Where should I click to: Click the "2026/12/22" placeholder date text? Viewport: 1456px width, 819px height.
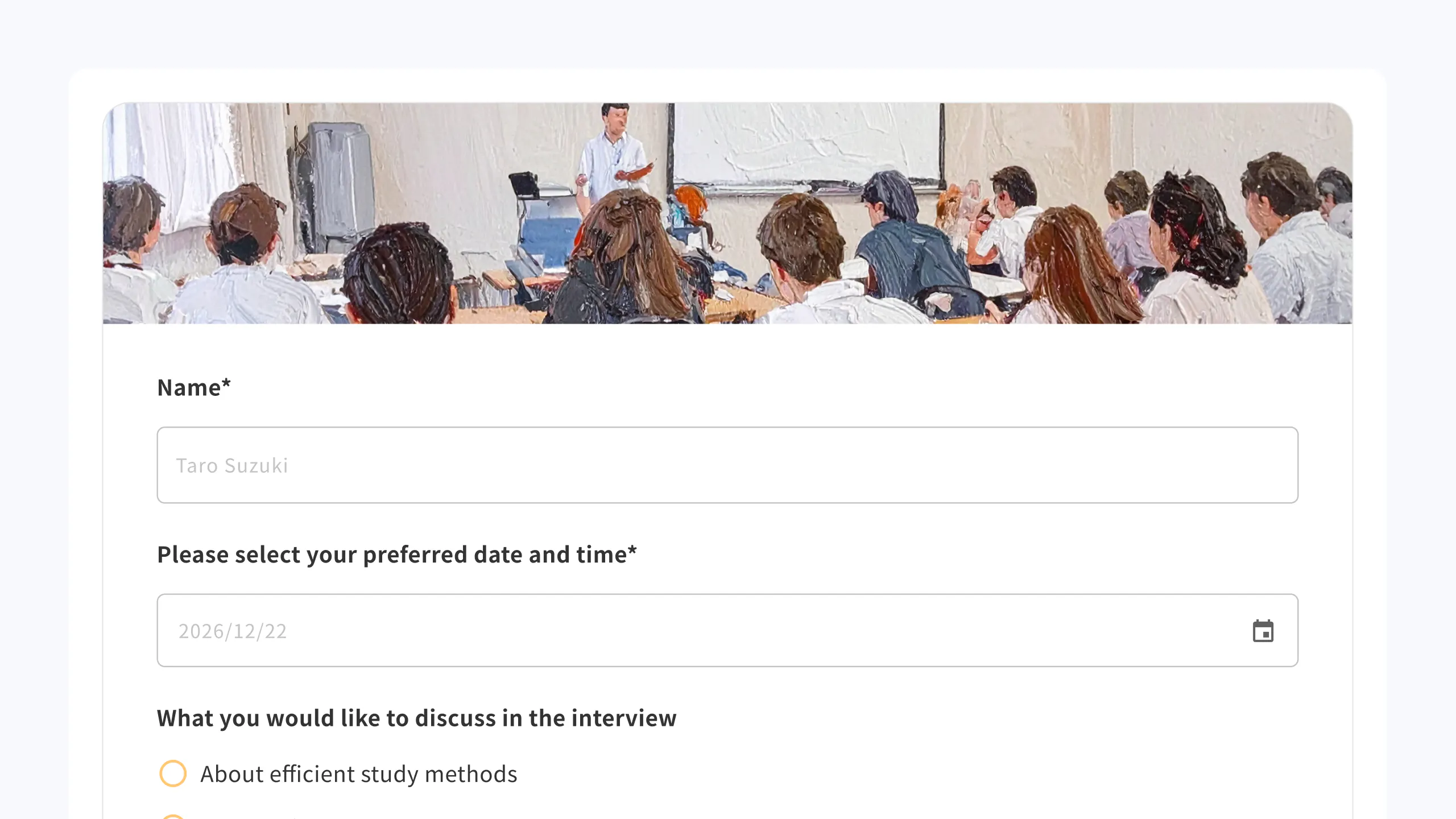233,631
